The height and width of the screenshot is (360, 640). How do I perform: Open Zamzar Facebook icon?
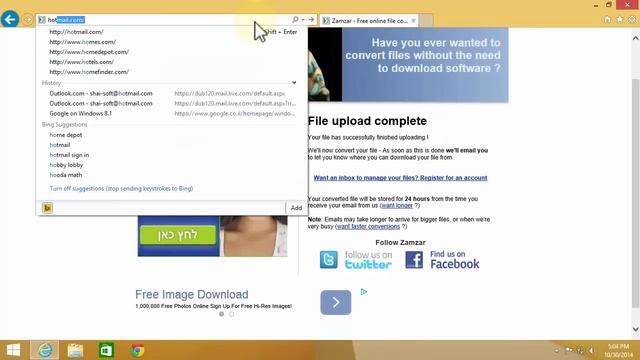[x=414, y=260]
